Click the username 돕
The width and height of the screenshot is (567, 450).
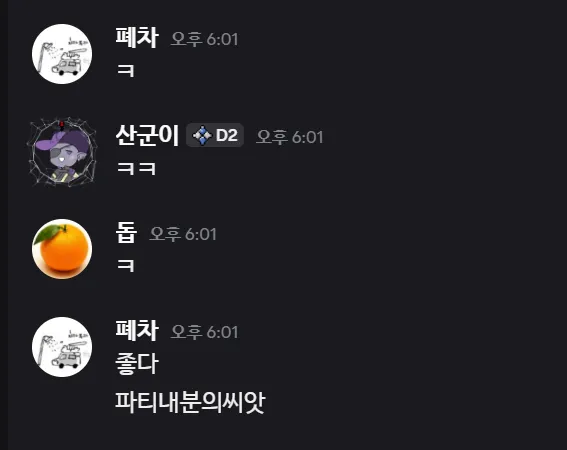coord(126,233)
